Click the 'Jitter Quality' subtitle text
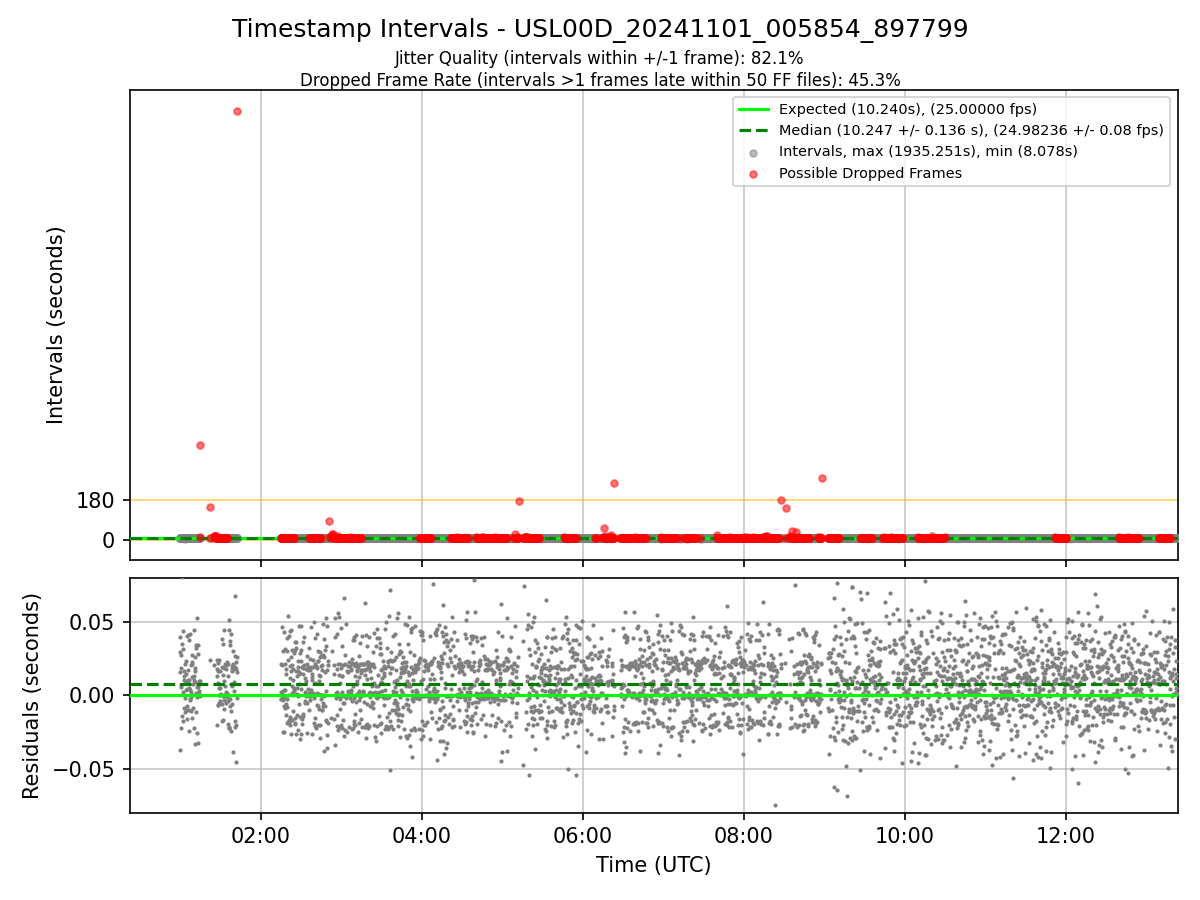This screenshot has width=1200, height=900. click(x=599, y=59)
